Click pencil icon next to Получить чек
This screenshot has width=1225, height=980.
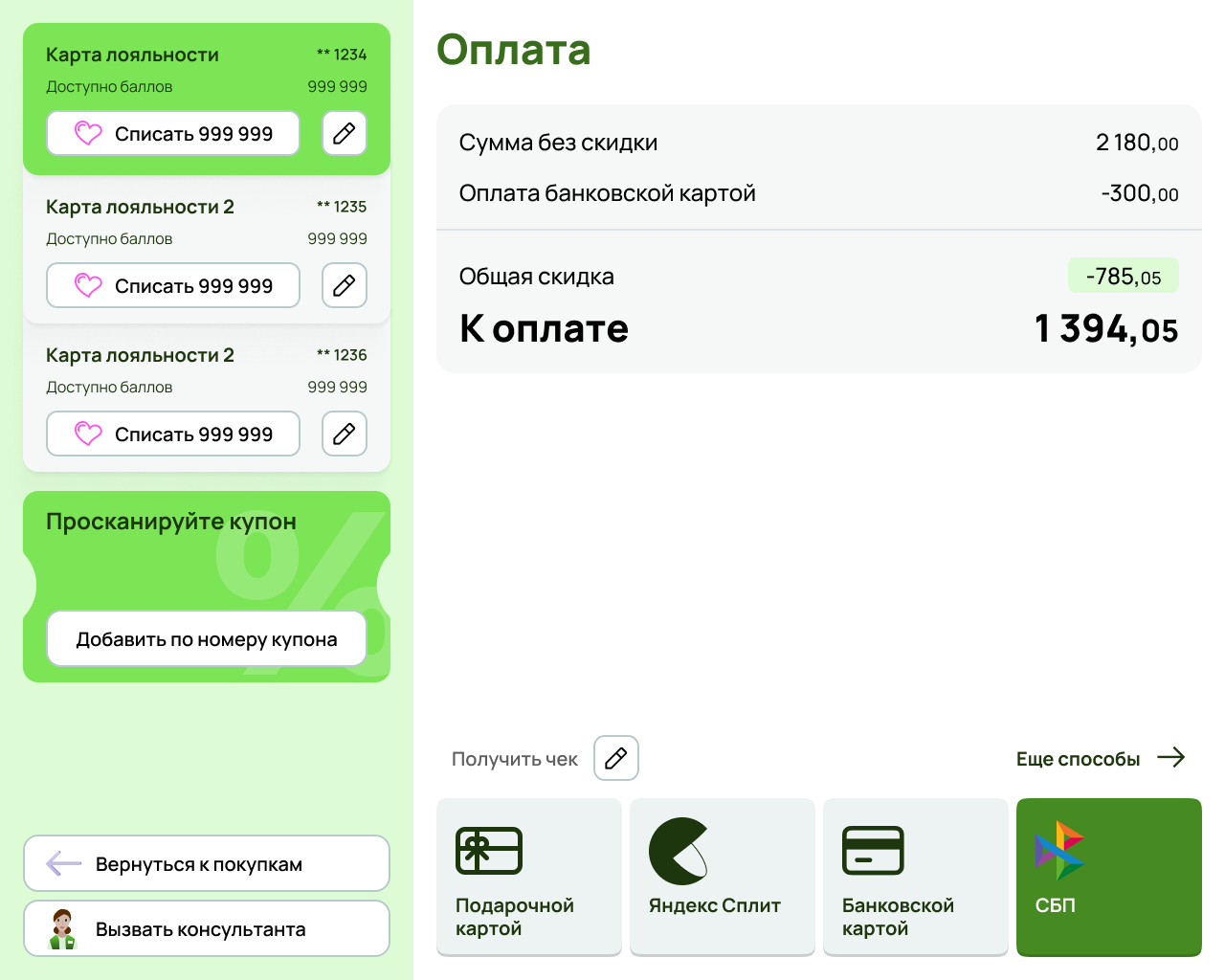615,758
